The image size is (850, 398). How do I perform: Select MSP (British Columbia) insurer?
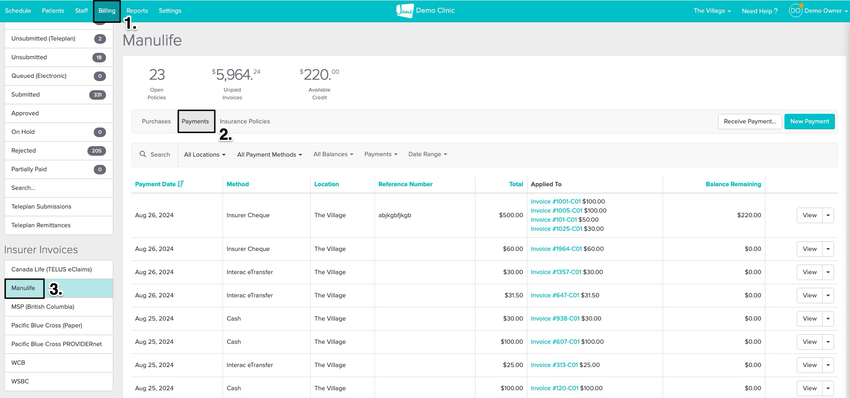point(59,307)
